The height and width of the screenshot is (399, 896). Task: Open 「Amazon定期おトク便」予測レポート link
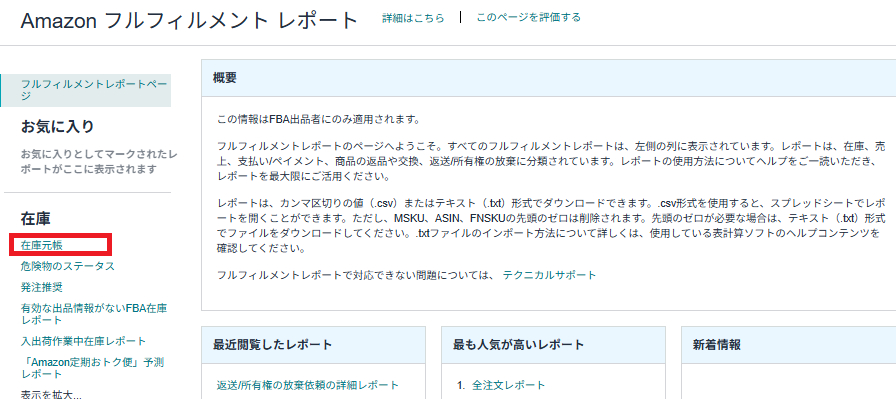93,368
